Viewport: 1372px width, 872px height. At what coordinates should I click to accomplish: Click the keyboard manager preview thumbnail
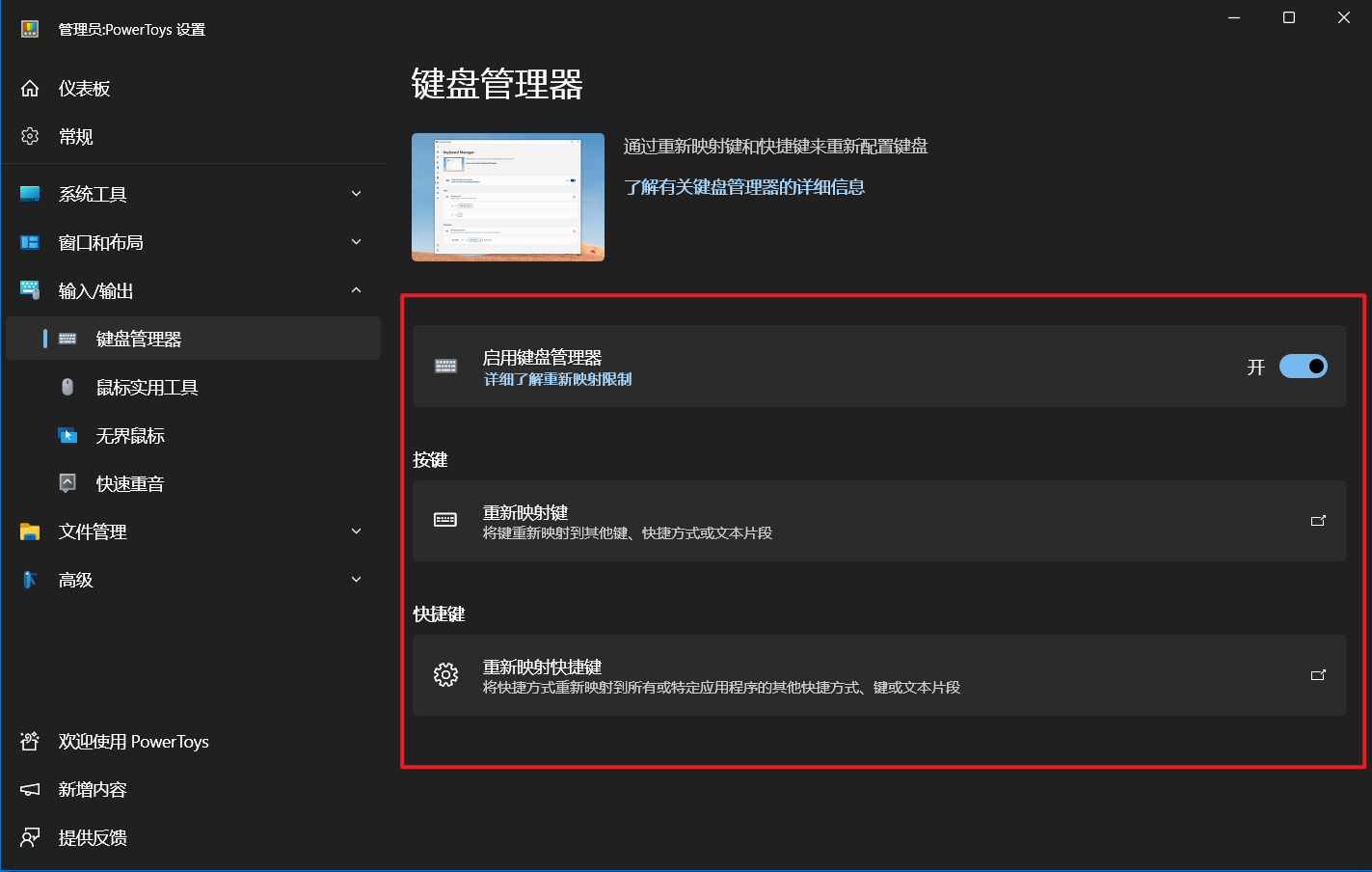click(507, 197)
